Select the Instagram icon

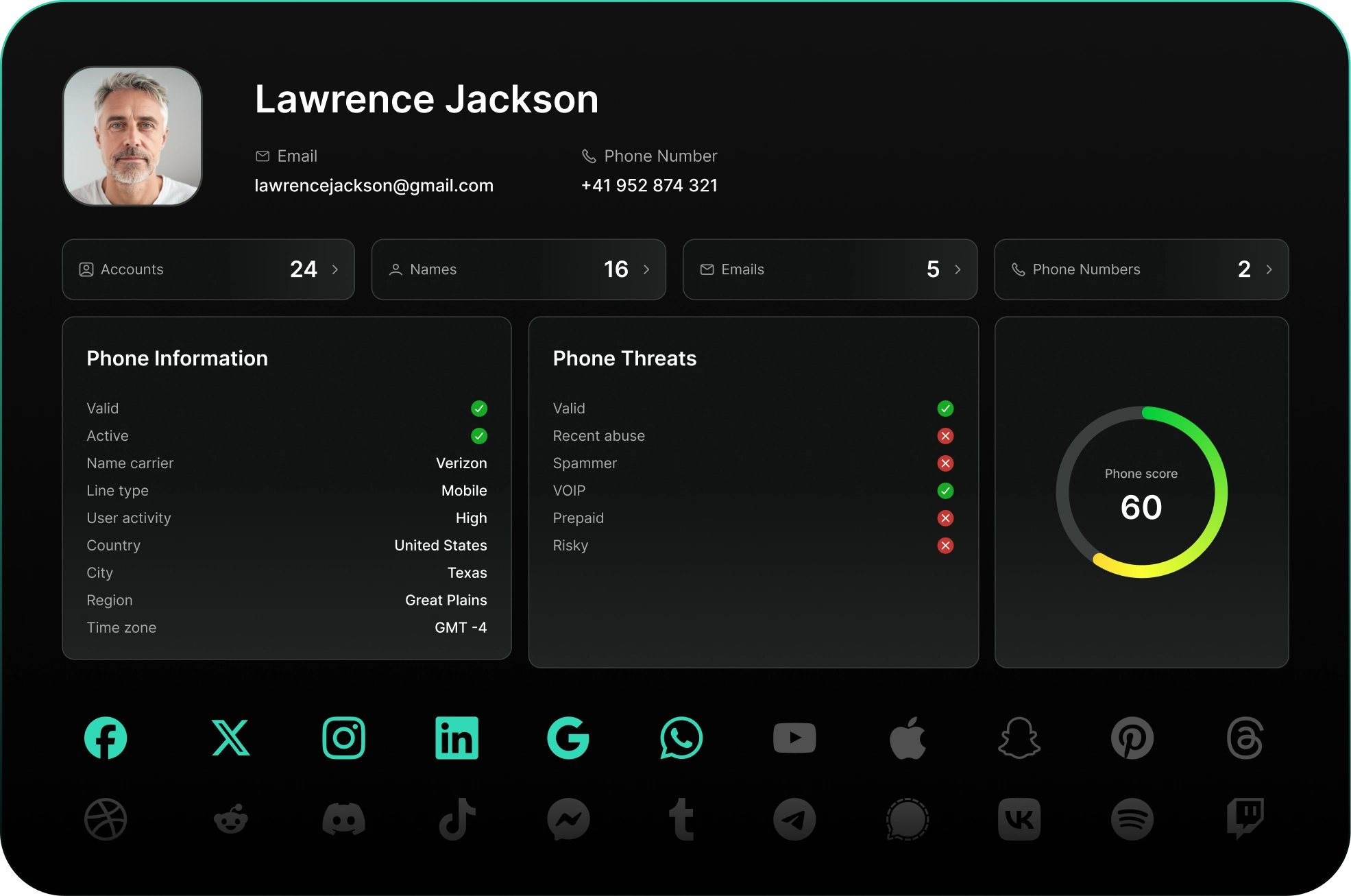tap(343, 738)
